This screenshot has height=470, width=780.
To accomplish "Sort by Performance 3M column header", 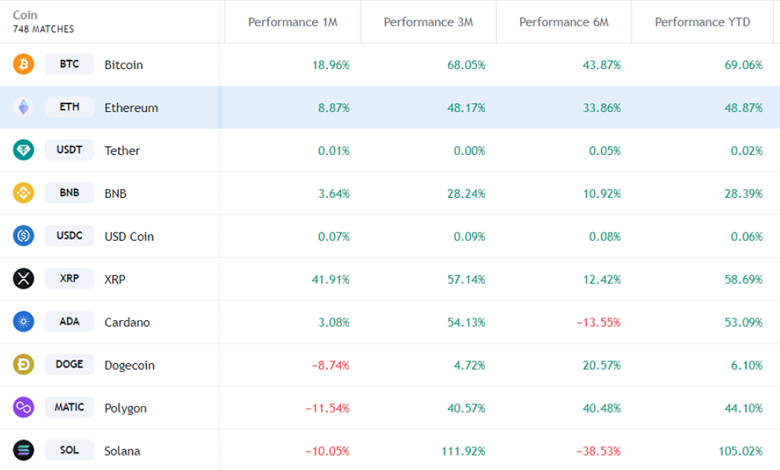I will tap(427, 22).
